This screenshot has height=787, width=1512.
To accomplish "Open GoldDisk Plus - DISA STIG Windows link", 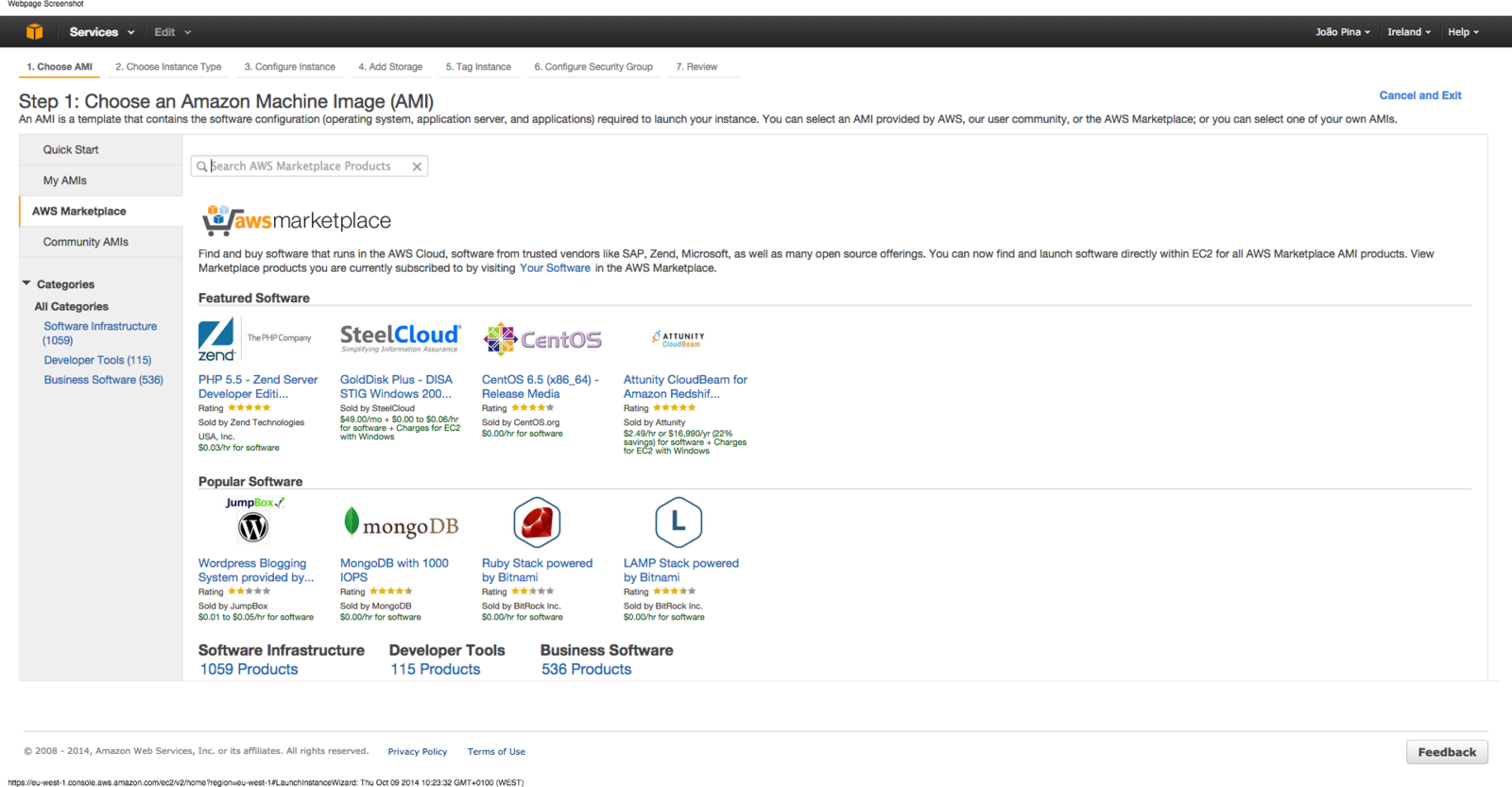I will point(396,386).
